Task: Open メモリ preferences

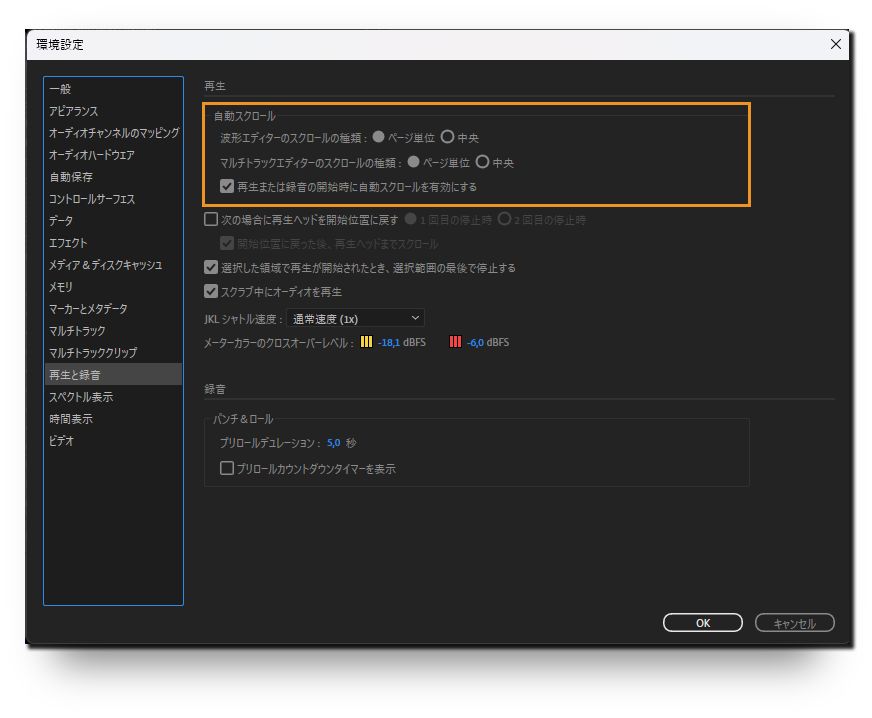Action: point(113,287)
